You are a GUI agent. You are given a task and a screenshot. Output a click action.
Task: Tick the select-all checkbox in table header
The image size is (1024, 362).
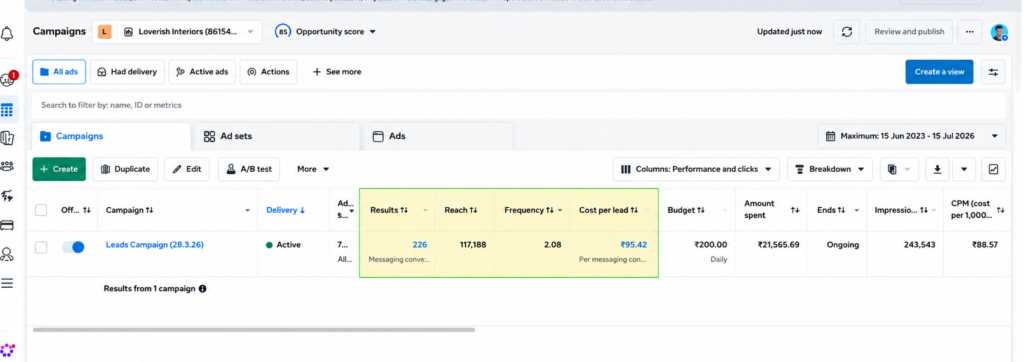coord(41,210)
